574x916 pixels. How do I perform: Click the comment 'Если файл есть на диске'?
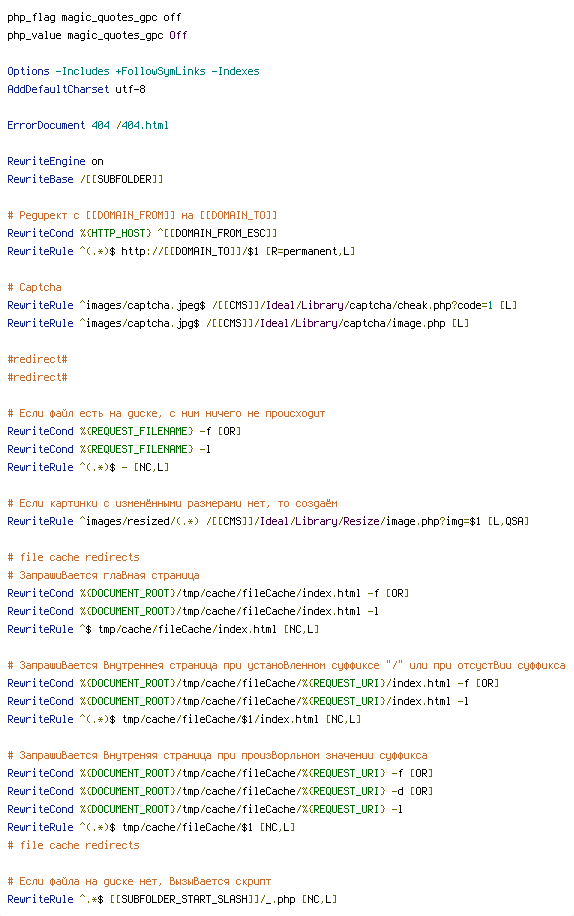[166, 414]
